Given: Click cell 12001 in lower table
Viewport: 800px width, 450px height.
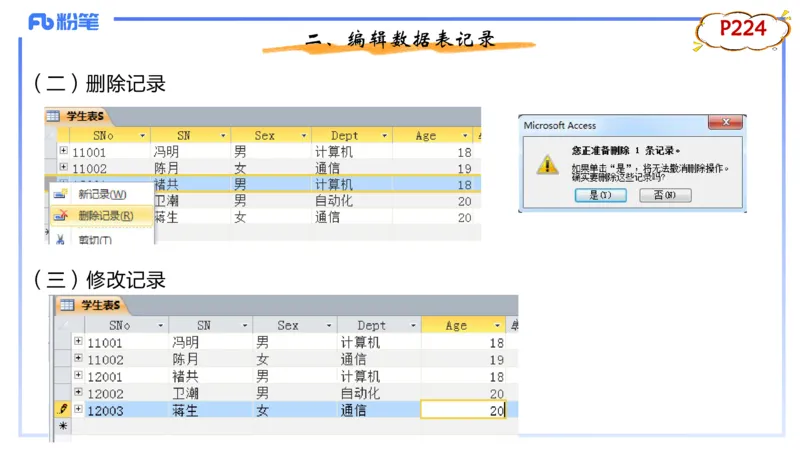Looking at the screenshot, I should tap(105, 377).
